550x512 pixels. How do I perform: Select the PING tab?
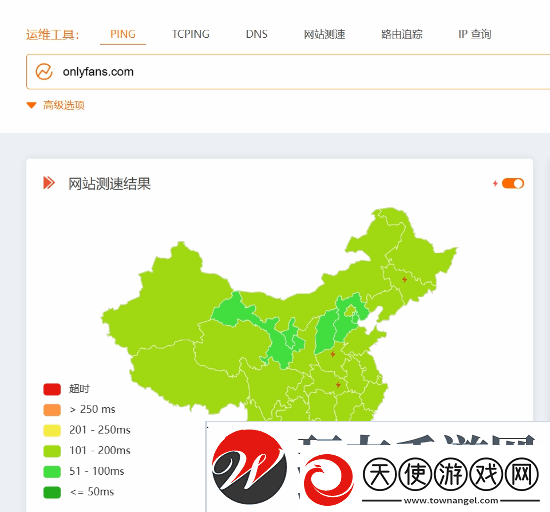pos(123,34)
